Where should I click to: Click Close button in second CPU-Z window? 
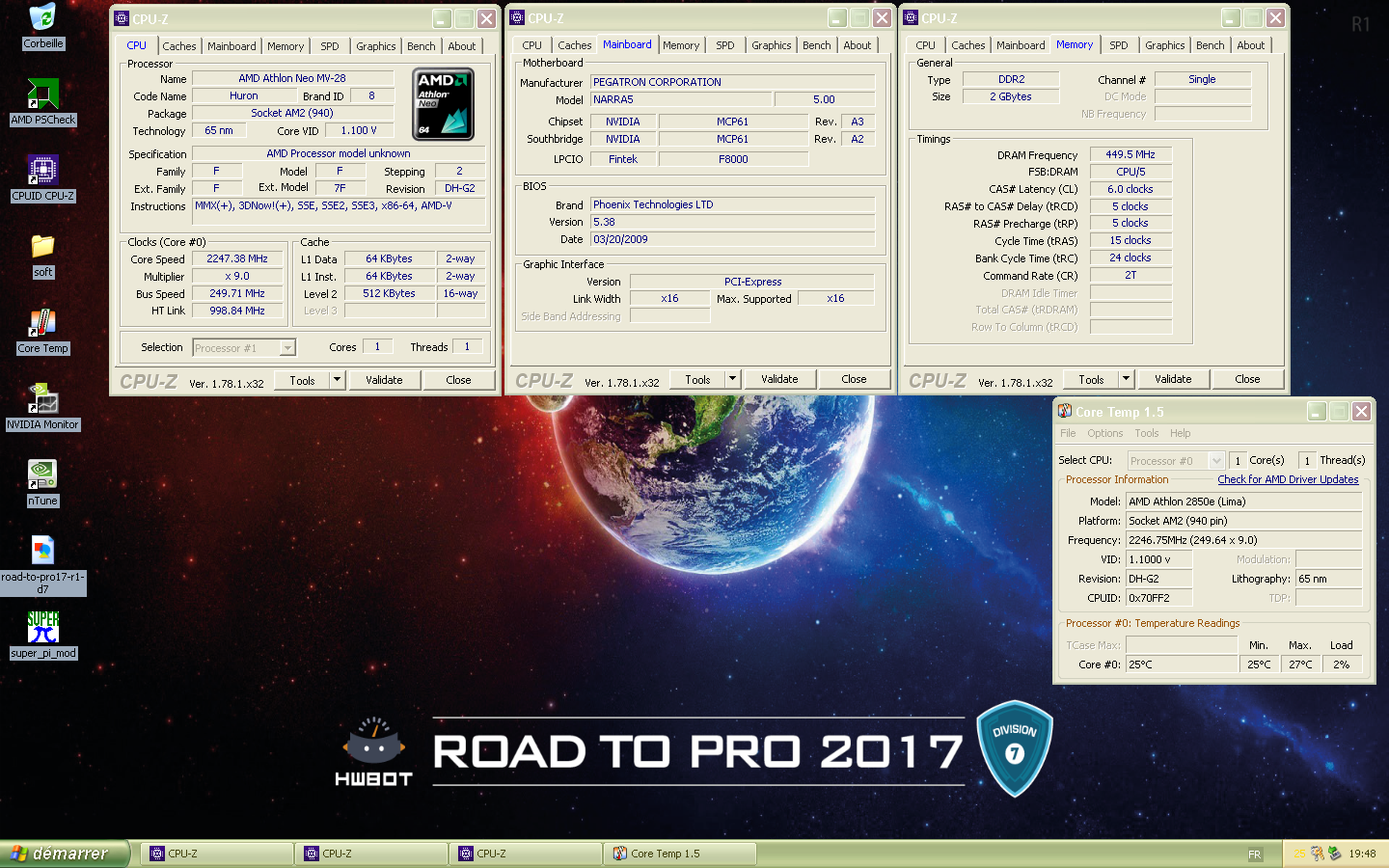pyautogui.click(x=854, y=379)
